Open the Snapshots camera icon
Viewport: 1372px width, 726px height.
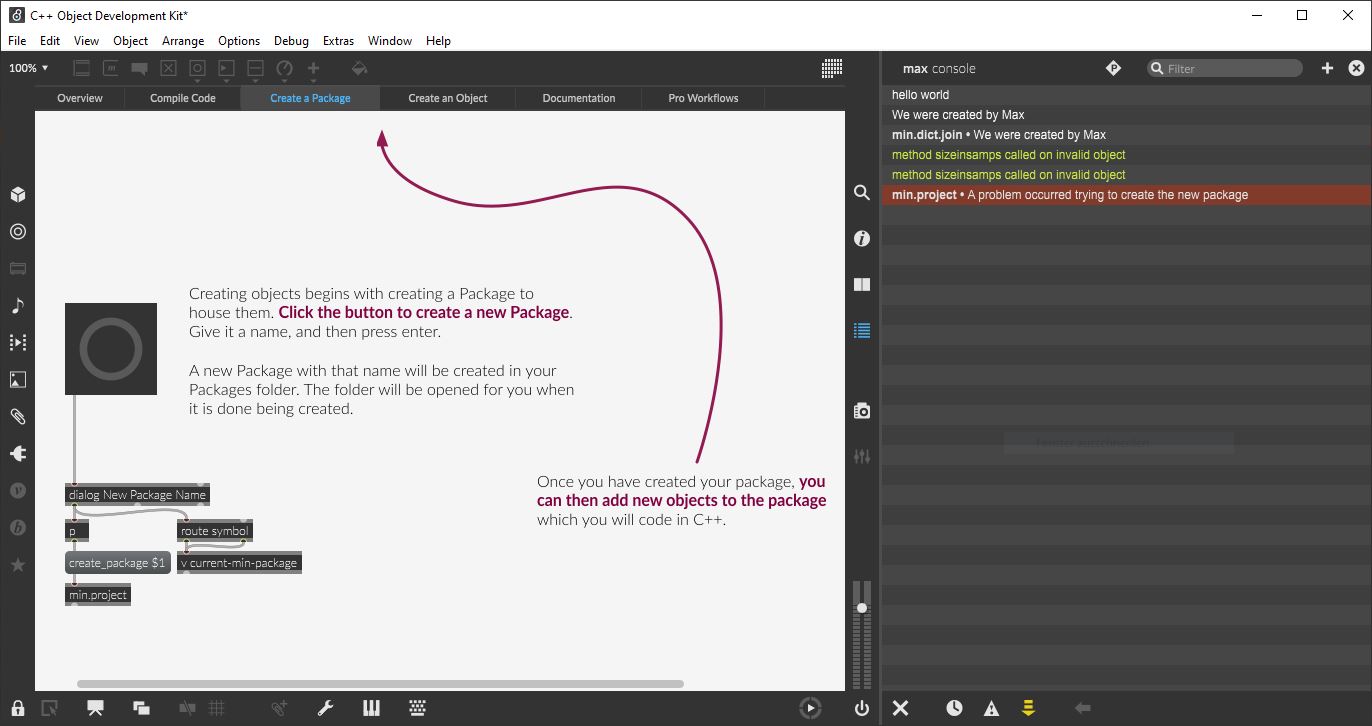coord(862,411)
